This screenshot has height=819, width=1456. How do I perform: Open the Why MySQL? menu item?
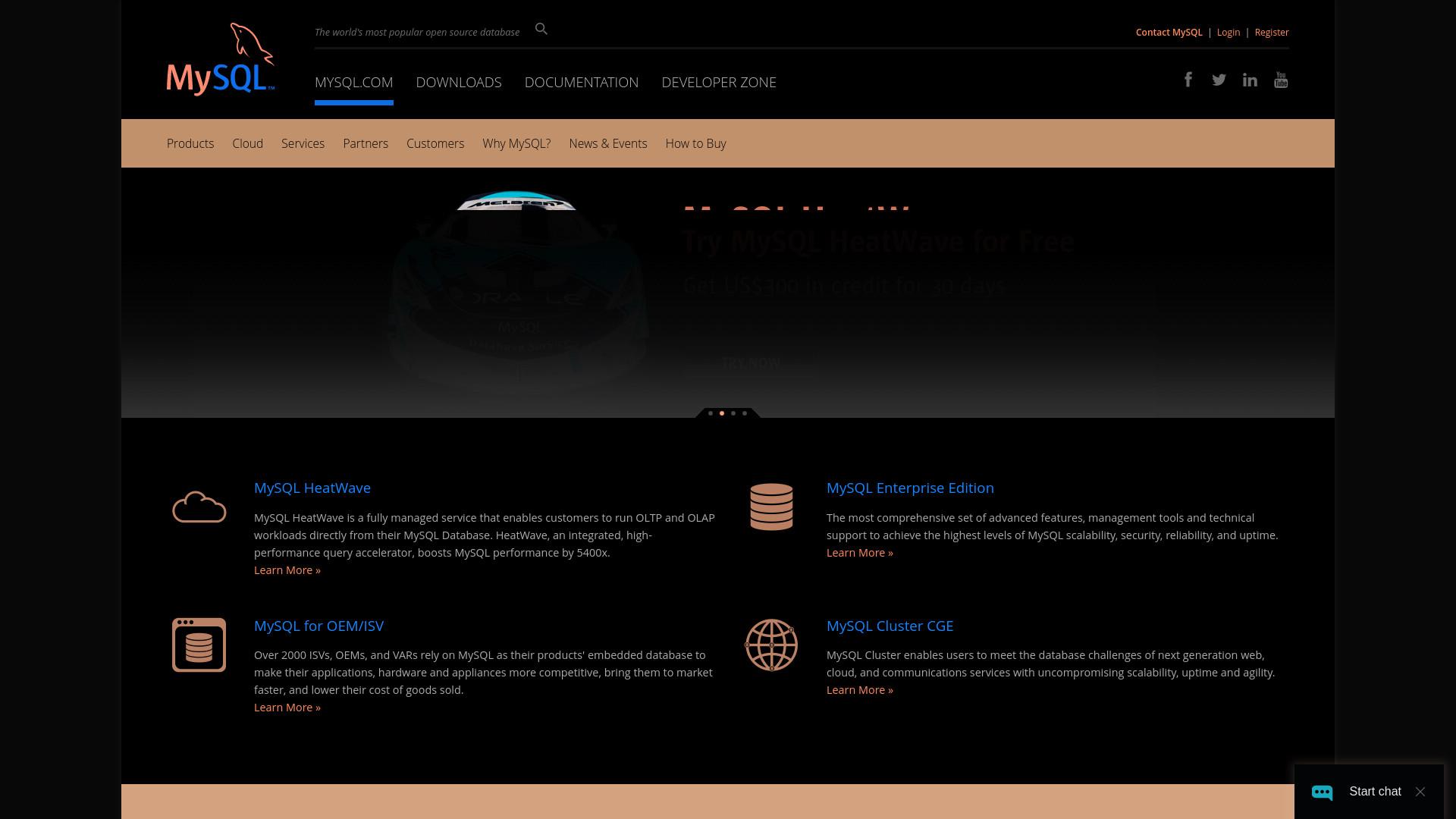516,143
